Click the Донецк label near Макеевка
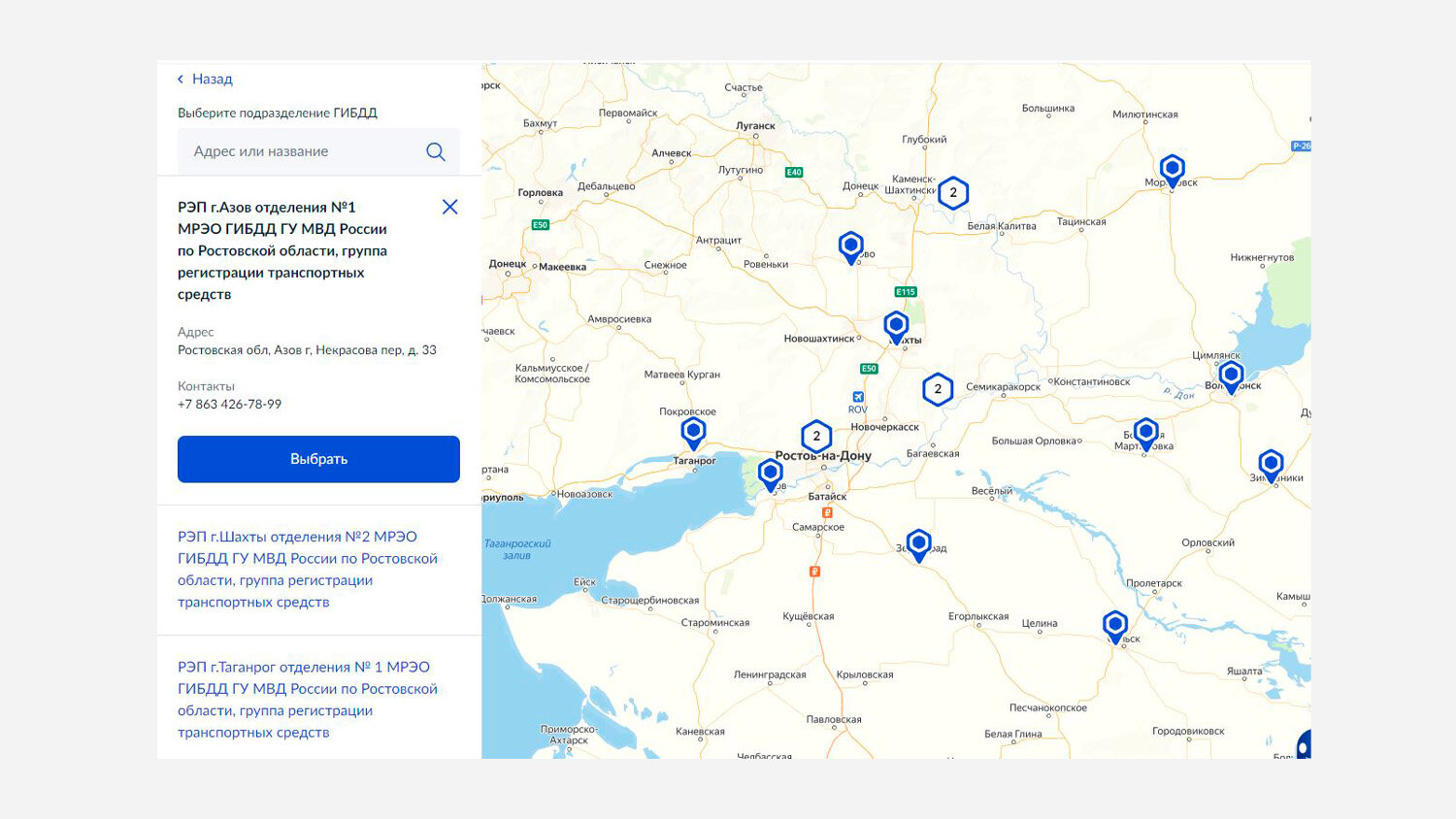 click(x=508, y=264)
